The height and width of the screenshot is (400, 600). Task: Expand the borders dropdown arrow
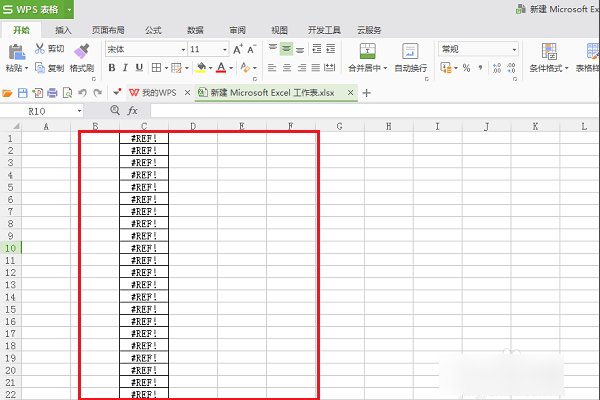[x=166, y=68]
